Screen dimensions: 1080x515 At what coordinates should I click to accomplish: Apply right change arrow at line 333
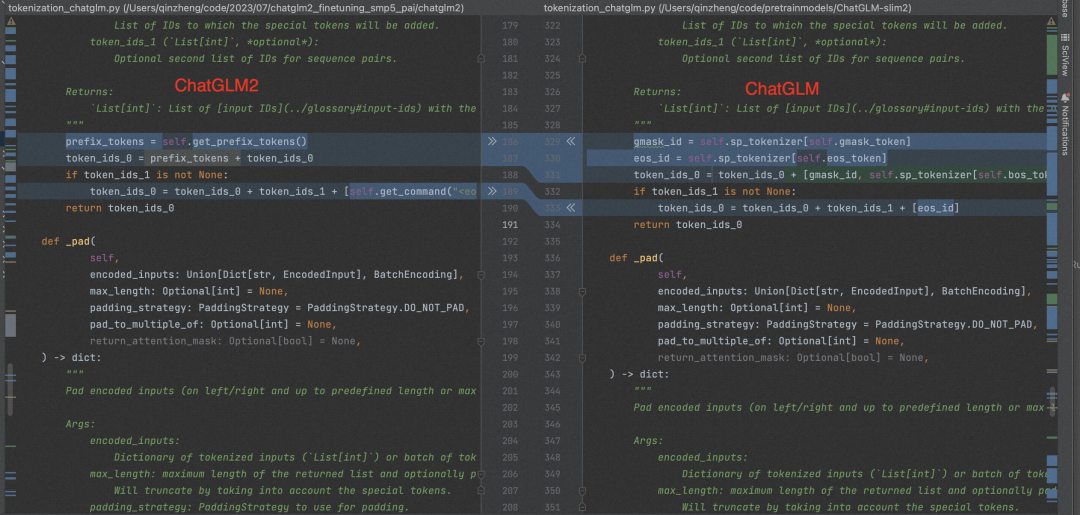(571, 208)
